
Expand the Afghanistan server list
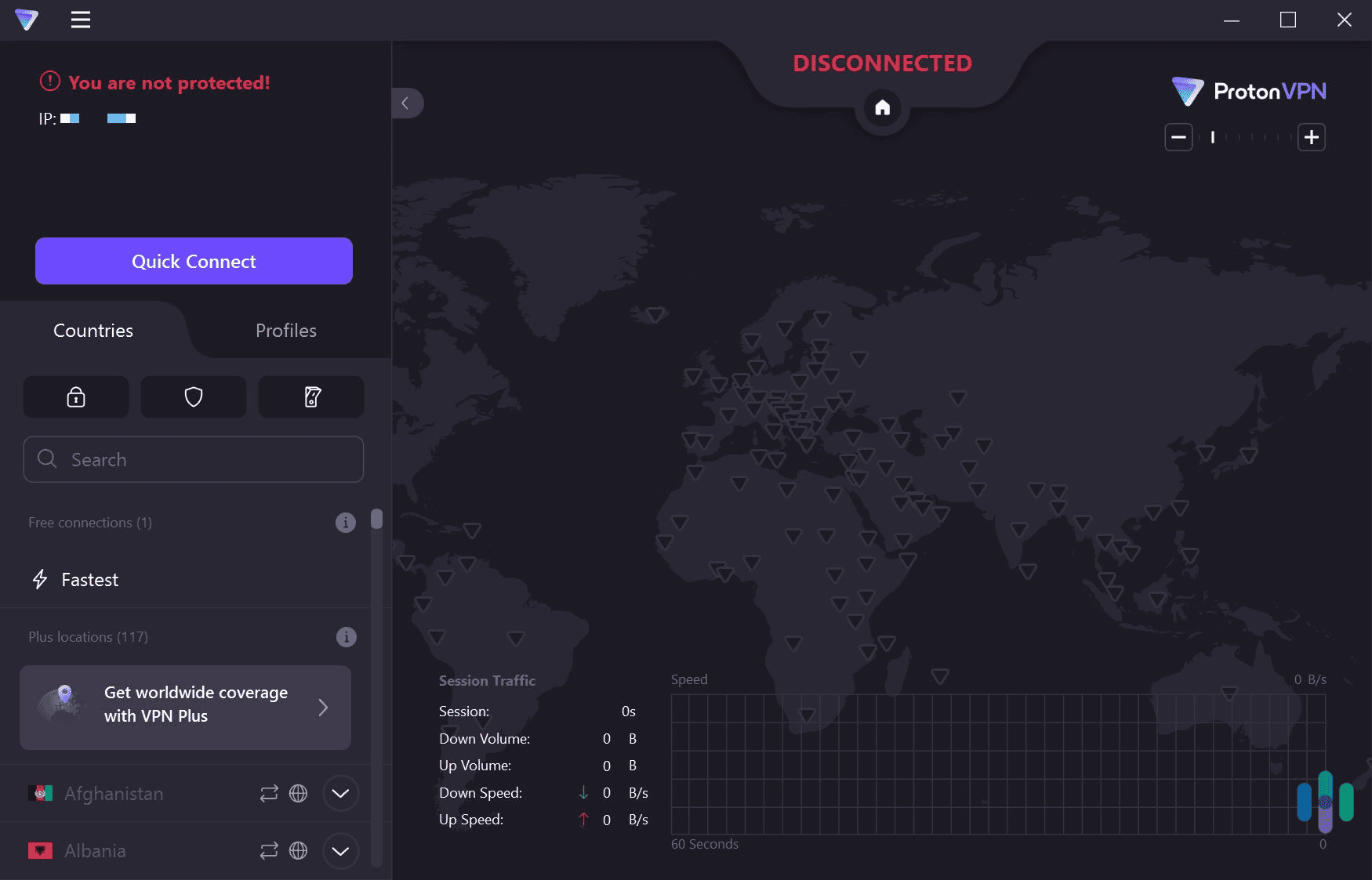340,793
